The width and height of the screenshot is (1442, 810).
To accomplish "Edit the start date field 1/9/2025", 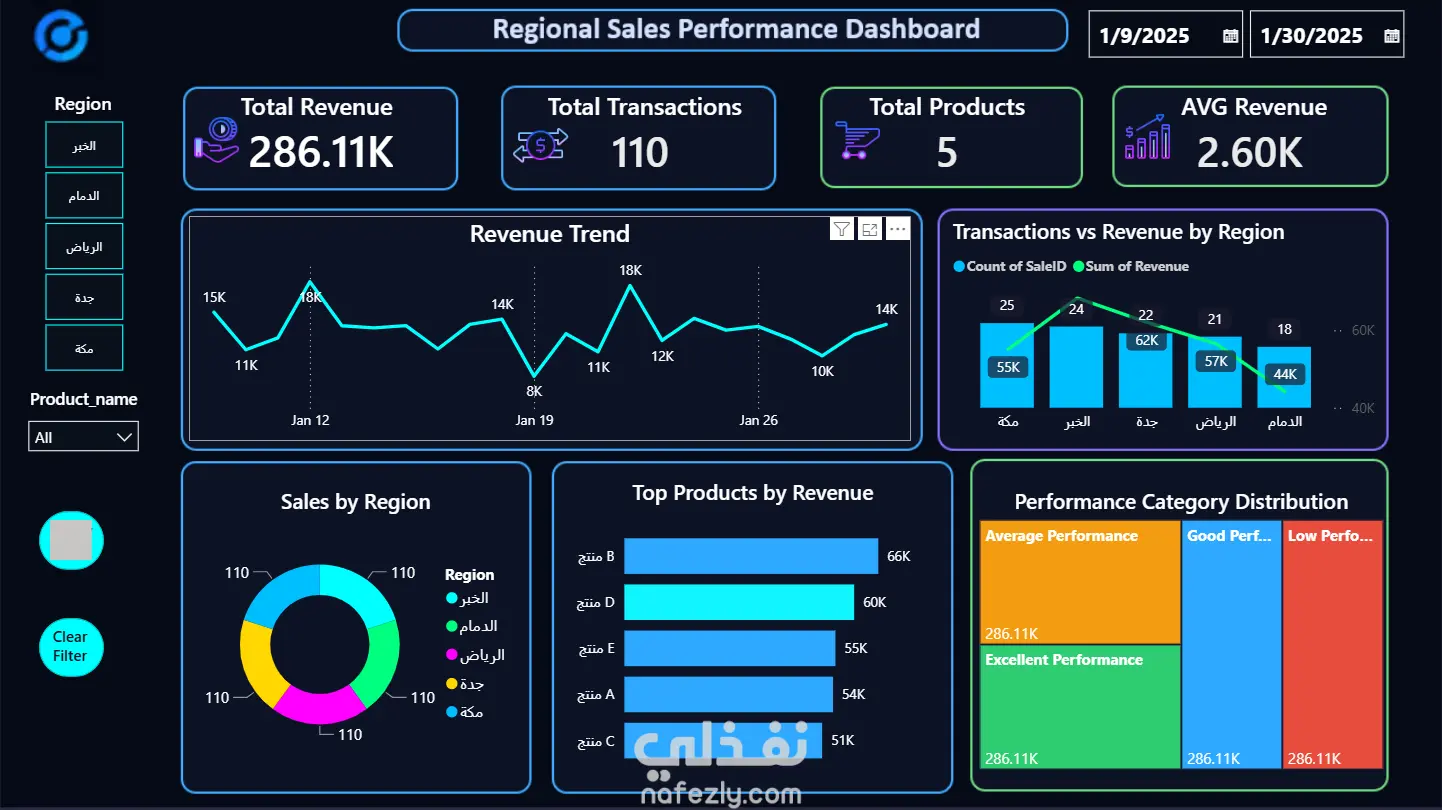I will click(1145, 36).
